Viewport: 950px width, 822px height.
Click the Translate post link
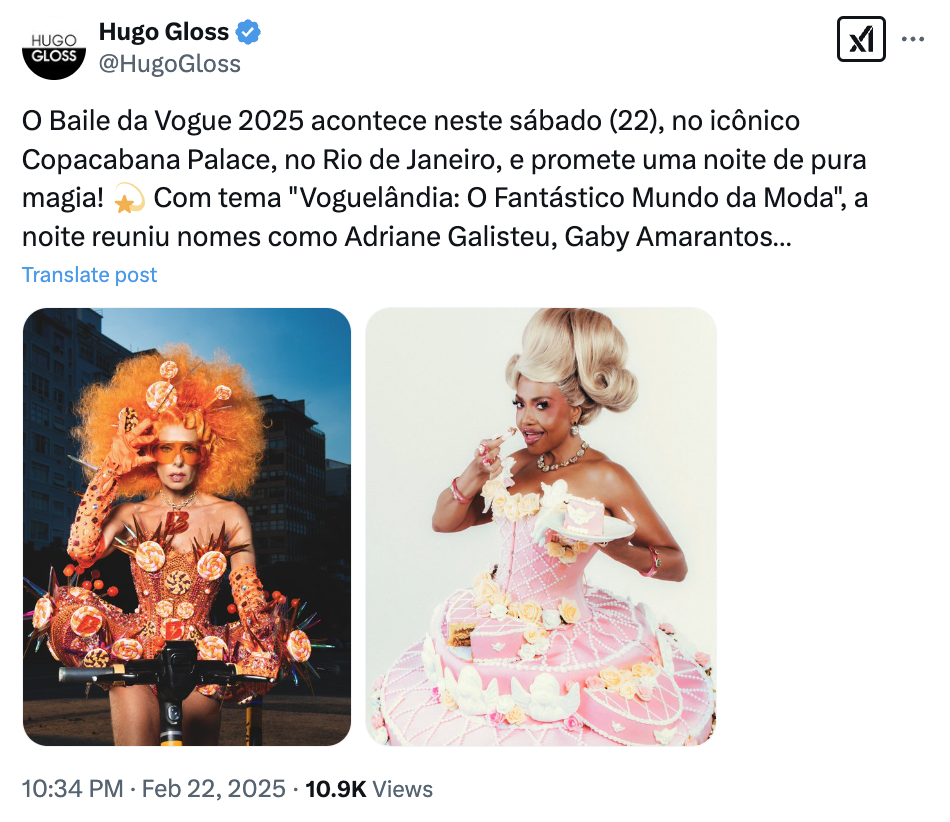(x=90, y=275)
